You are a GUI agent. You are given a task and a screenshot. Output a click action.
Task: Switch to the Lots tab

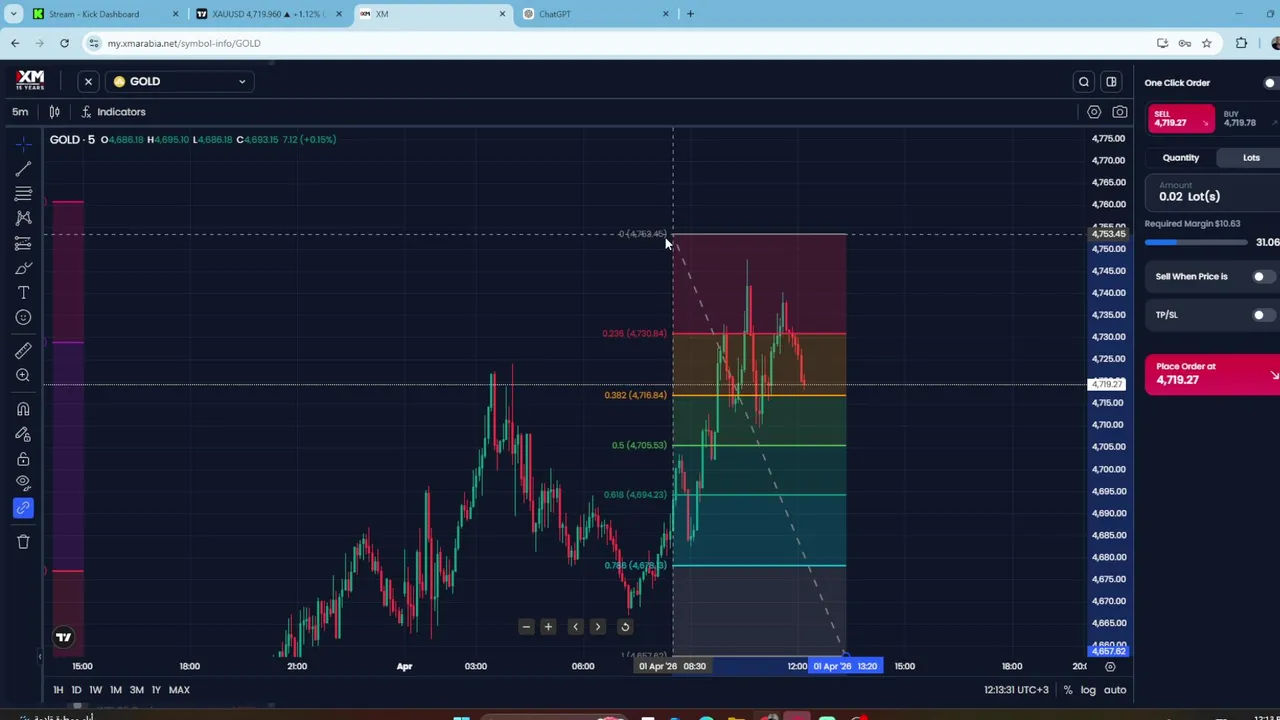pyautogui.click(x=1251, y=158)
